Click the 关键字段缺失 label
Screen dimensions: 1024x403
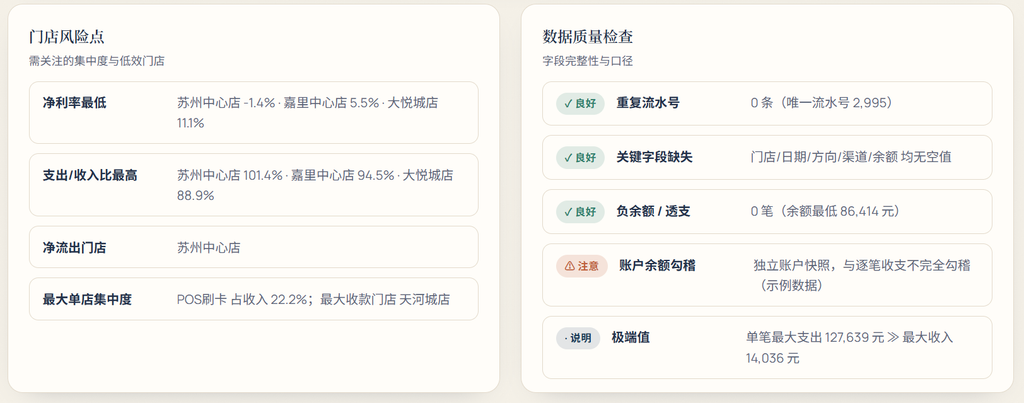tap(654, 157)
